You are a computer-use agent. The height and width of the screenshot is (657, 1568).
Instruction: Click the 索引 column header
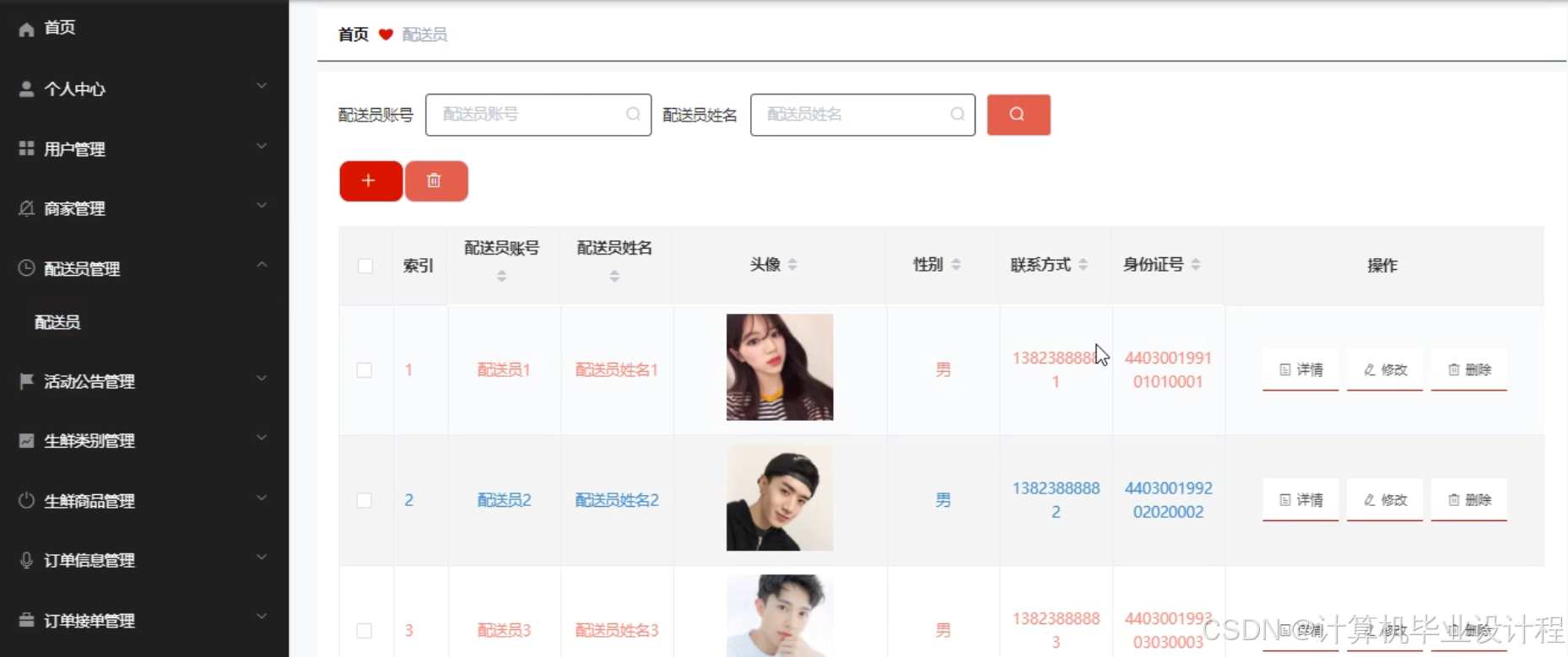click(419, 266)
